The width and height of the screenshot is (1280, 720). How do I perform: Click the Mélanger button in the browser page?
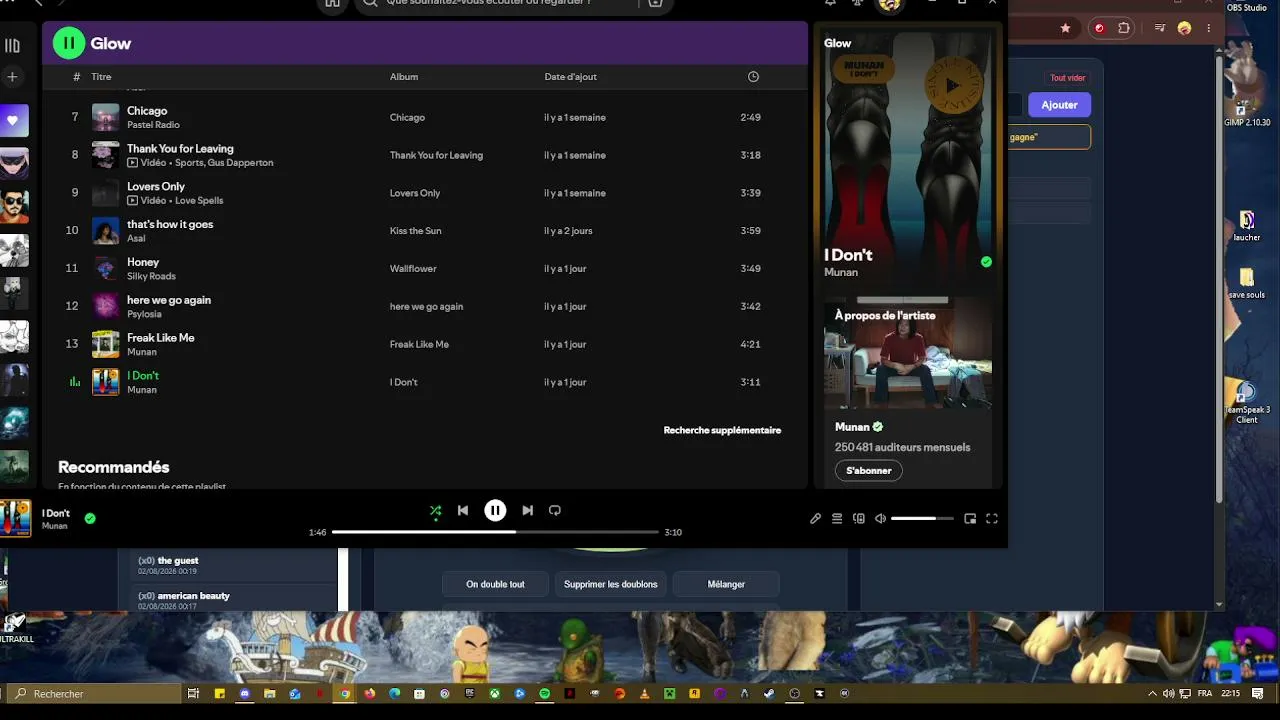click(x=726, y=584)
